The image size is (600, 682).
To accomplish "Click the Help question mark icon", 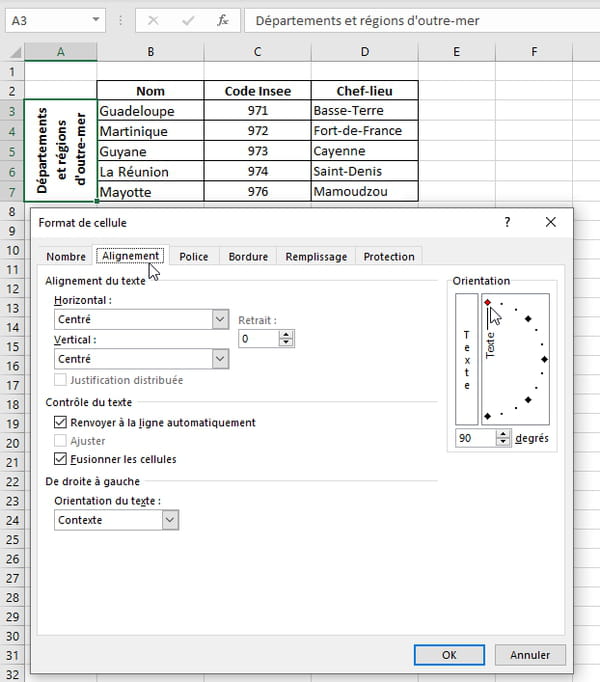I will pyautogui.click(x=507, y=222).
